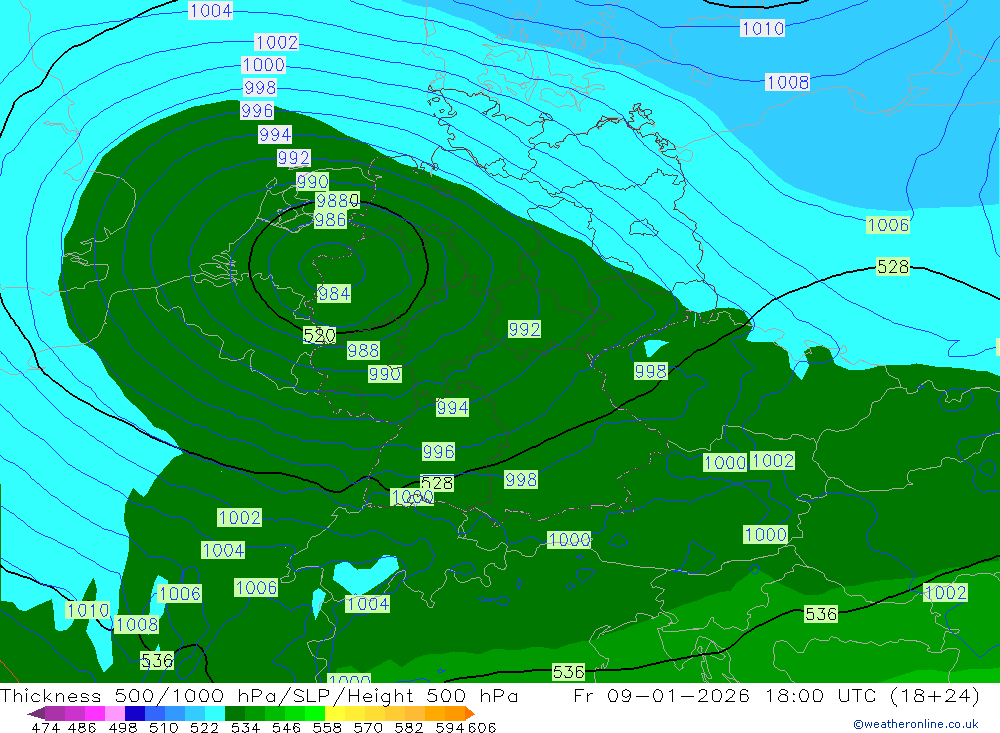Click the '510' legend value

[164, 727]
